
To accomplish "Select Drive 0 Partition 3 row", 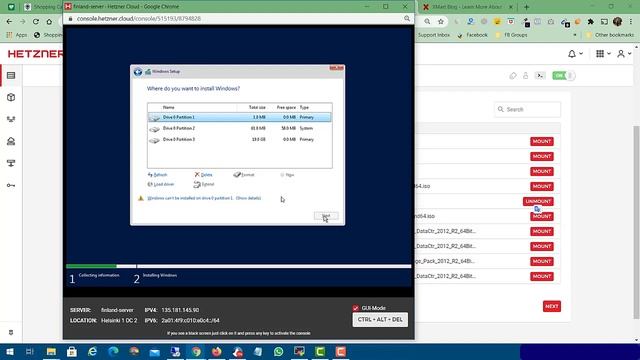I will coord(240,140).
